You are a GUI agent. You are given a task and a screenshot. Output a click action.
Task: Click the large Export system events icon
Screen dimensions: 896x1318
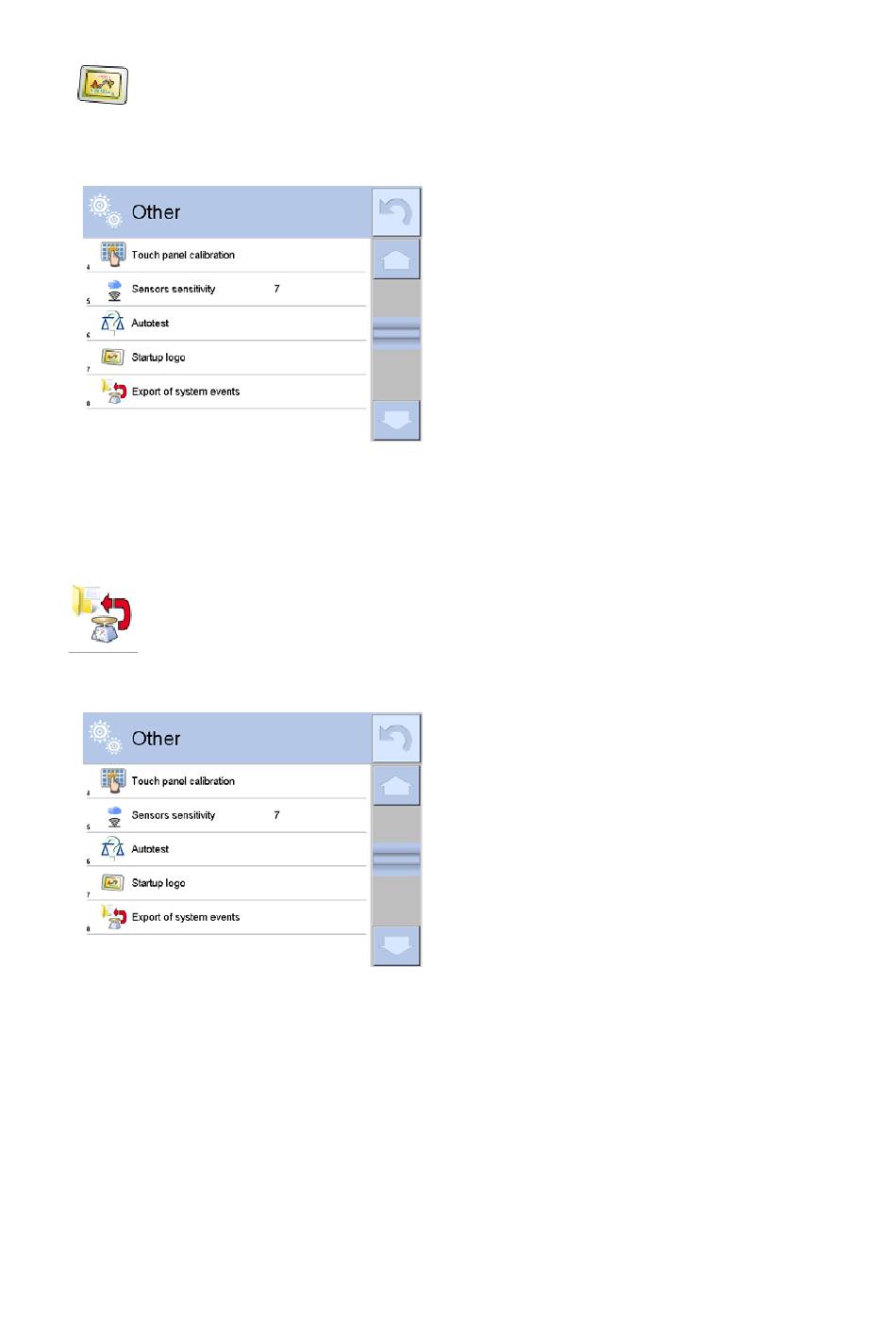click(102, 614)
